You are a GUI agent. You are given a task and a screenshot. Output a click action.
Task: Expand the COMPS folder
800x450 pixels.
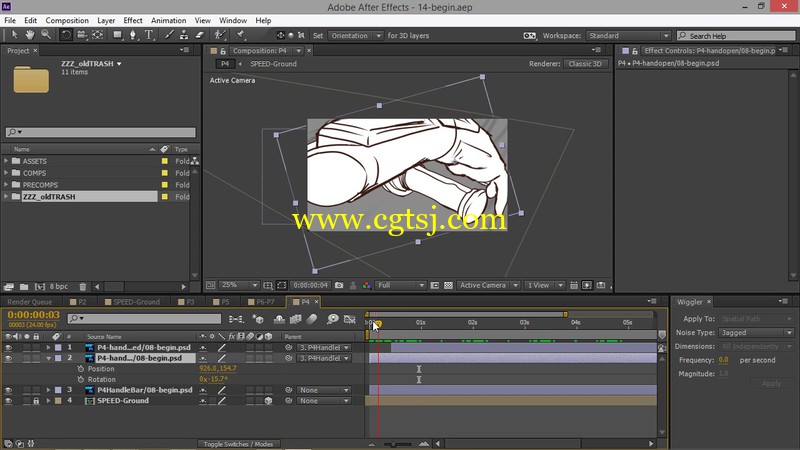coord(6,172)
